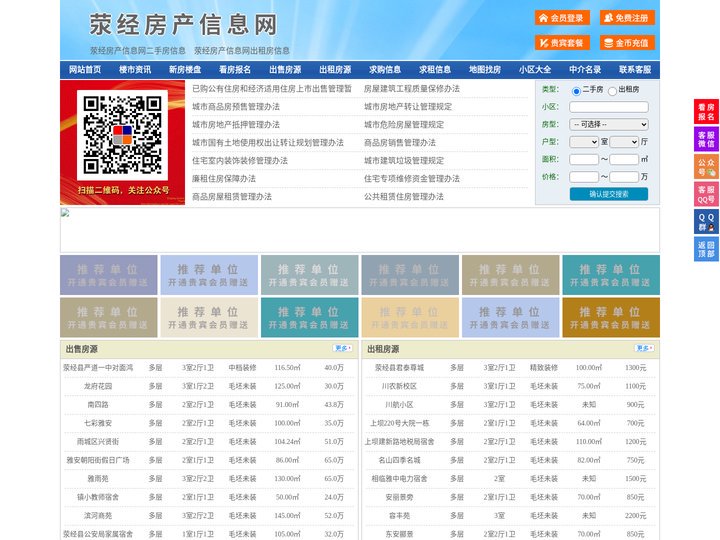Open 中介名录 navigation item
720x540 pixels.
585,70
